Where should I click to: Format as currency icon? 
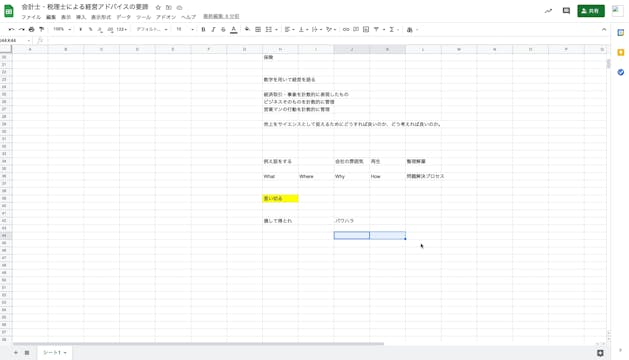(81, 29)
